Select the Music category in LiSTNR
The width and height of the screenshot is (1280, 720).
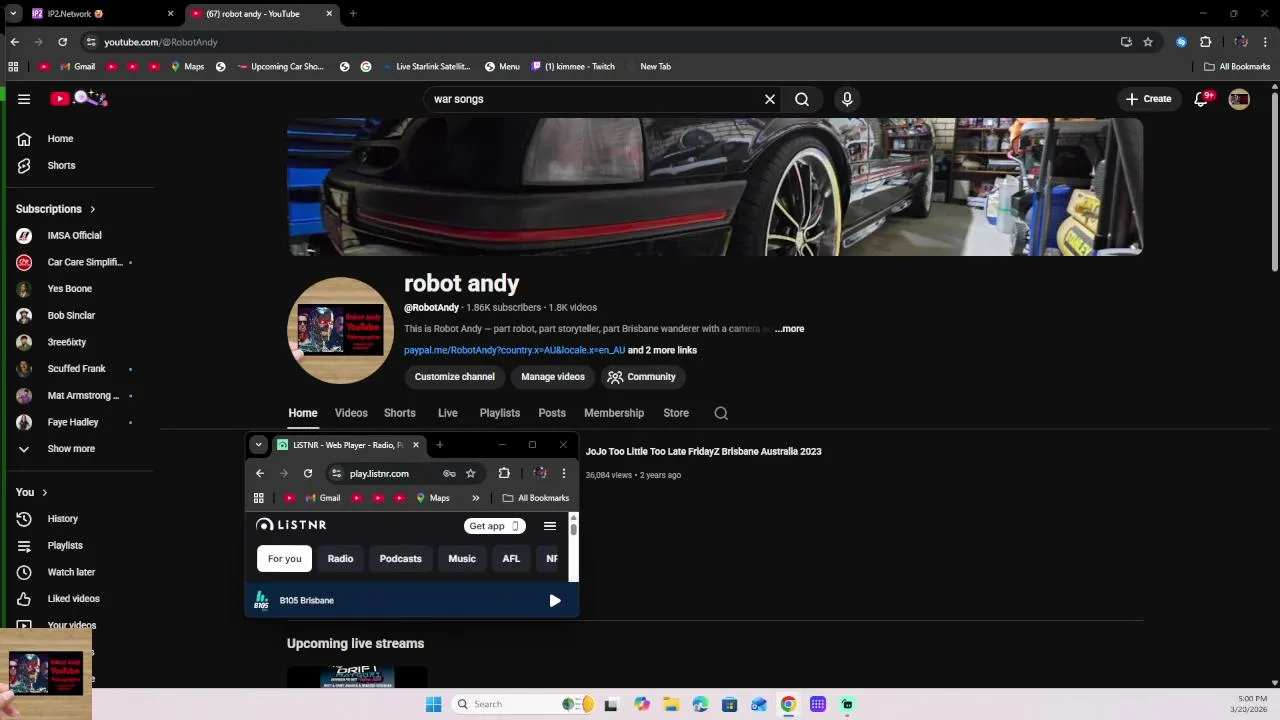(x=462, y=559)
